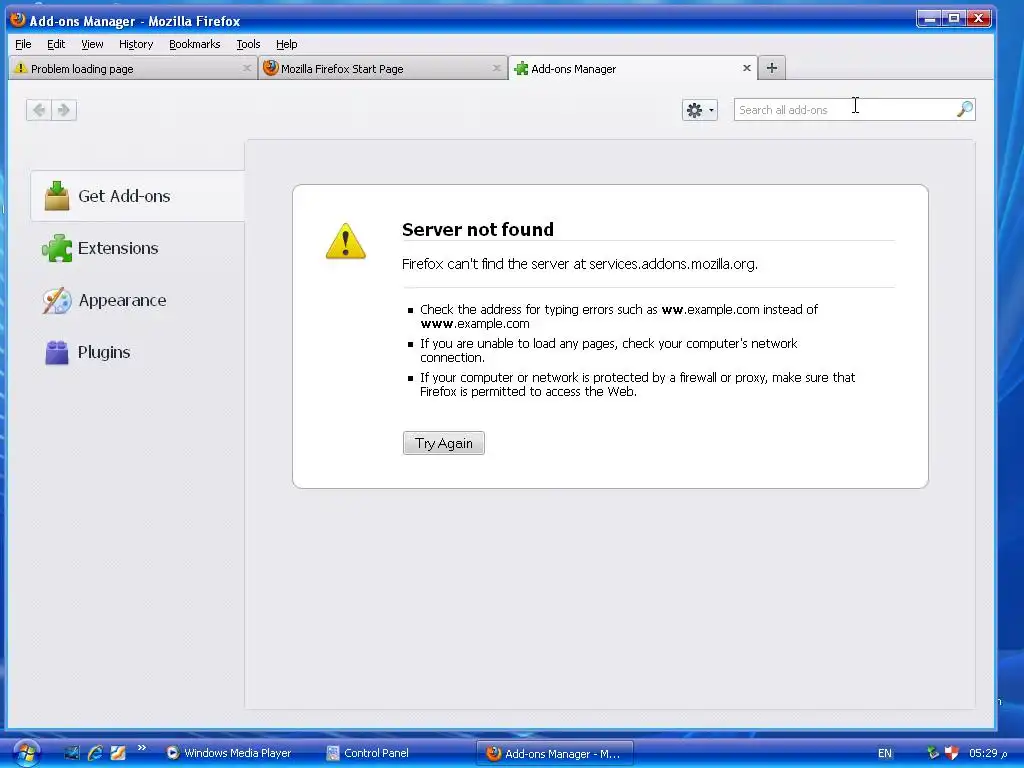Open the View menu

tap(92, 44)
